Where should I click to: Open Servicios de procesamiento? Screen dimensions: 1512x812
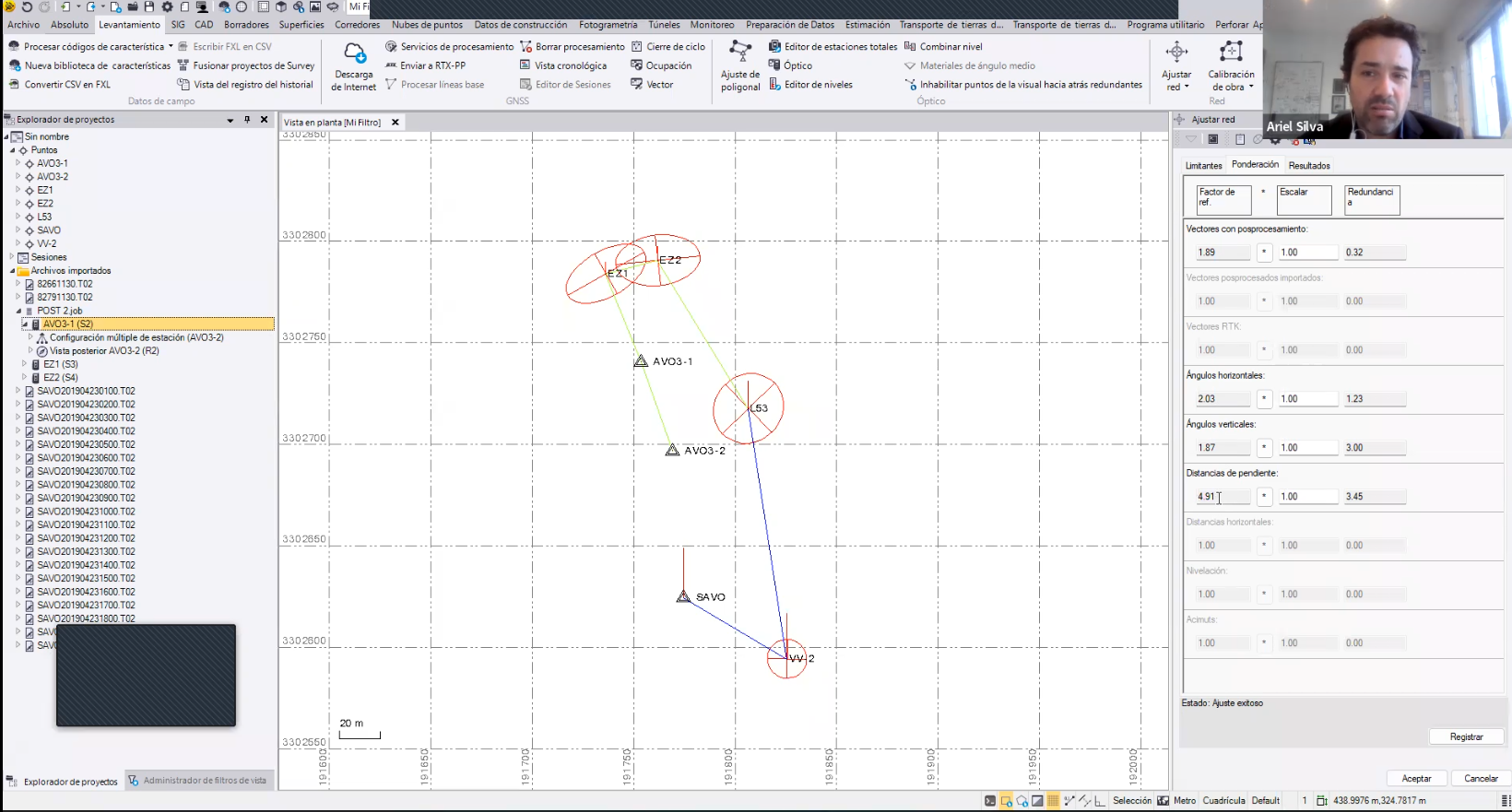pos(449,46)
